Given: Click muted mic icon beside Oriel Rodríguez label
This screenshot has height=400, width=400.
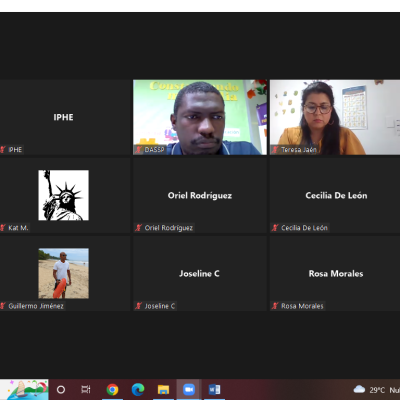Looking at the screenshot, I should pos(139,228).
